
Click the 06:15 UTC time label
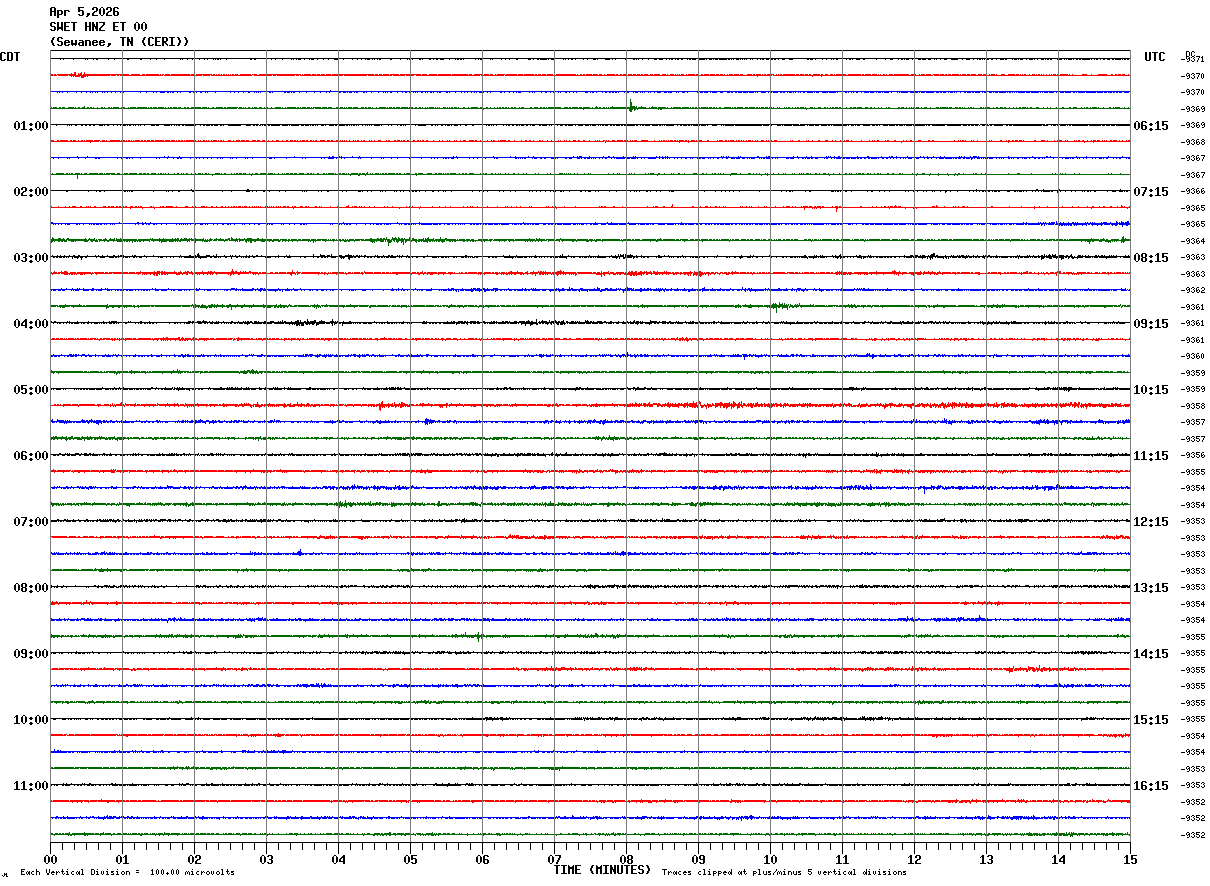tap(1151, 126)
